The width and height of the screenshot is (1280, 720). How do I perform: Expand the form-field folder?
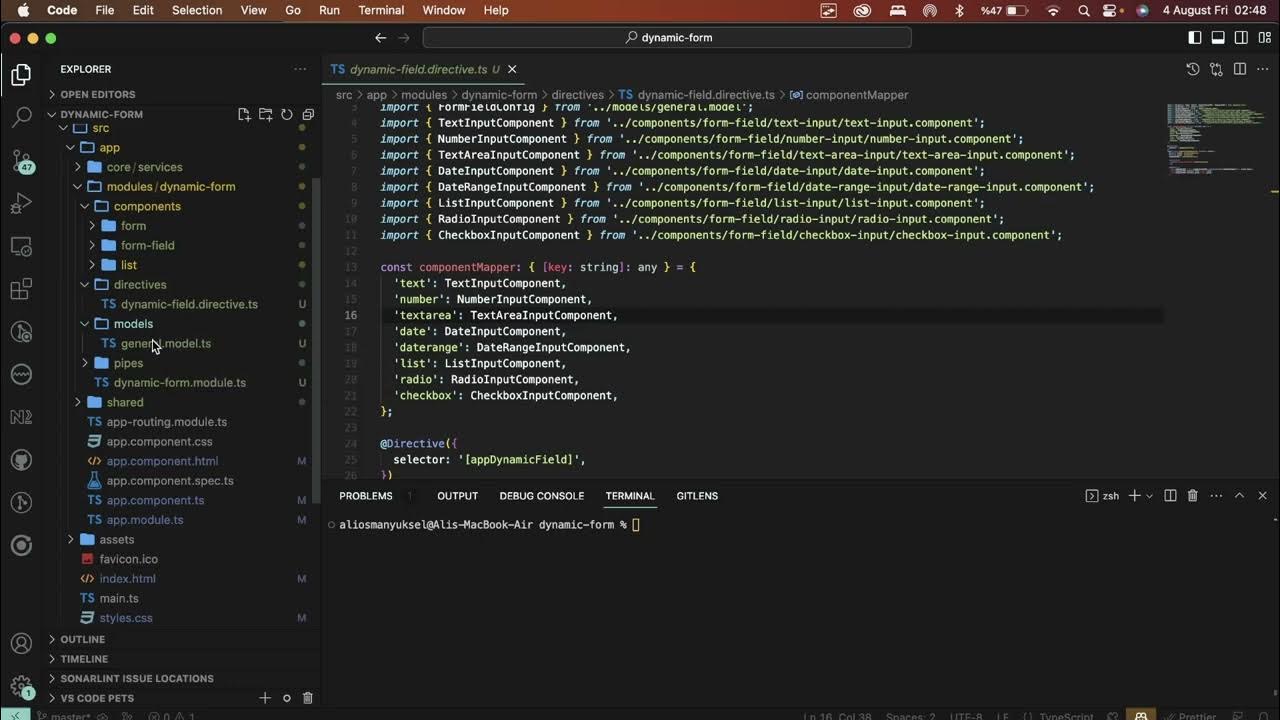click(147, 245)
